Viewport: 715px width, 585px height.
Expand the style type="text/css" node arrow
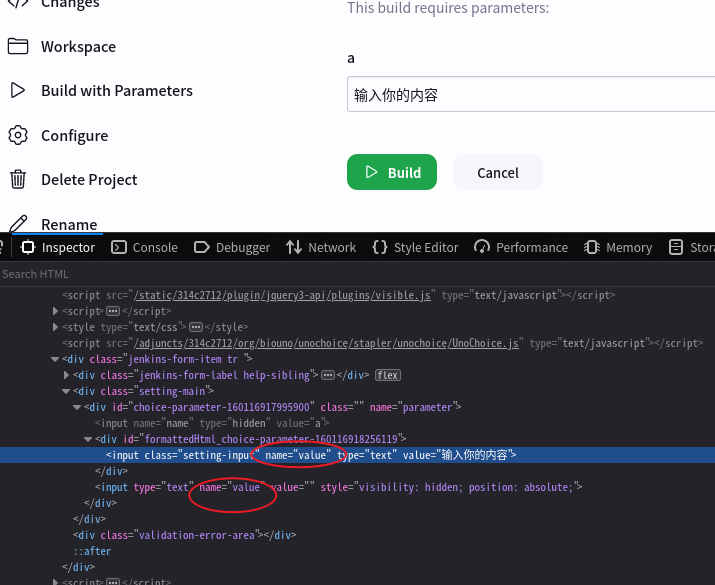tap(55, 327)
